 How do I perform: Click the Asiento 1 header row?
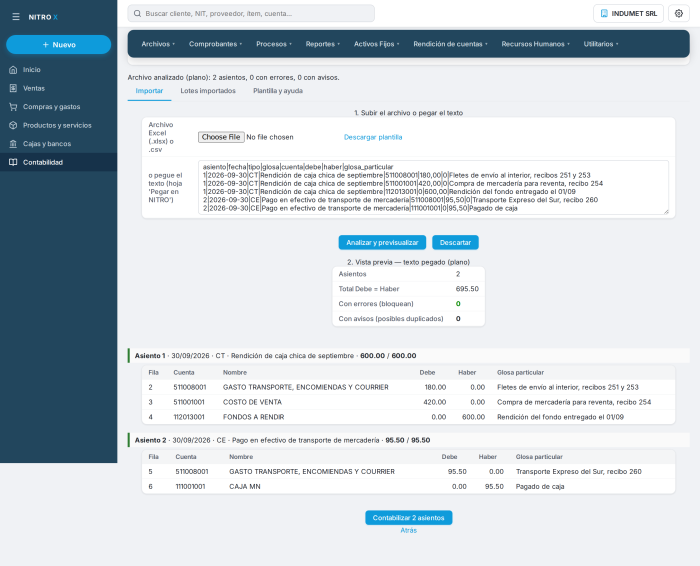408,356
